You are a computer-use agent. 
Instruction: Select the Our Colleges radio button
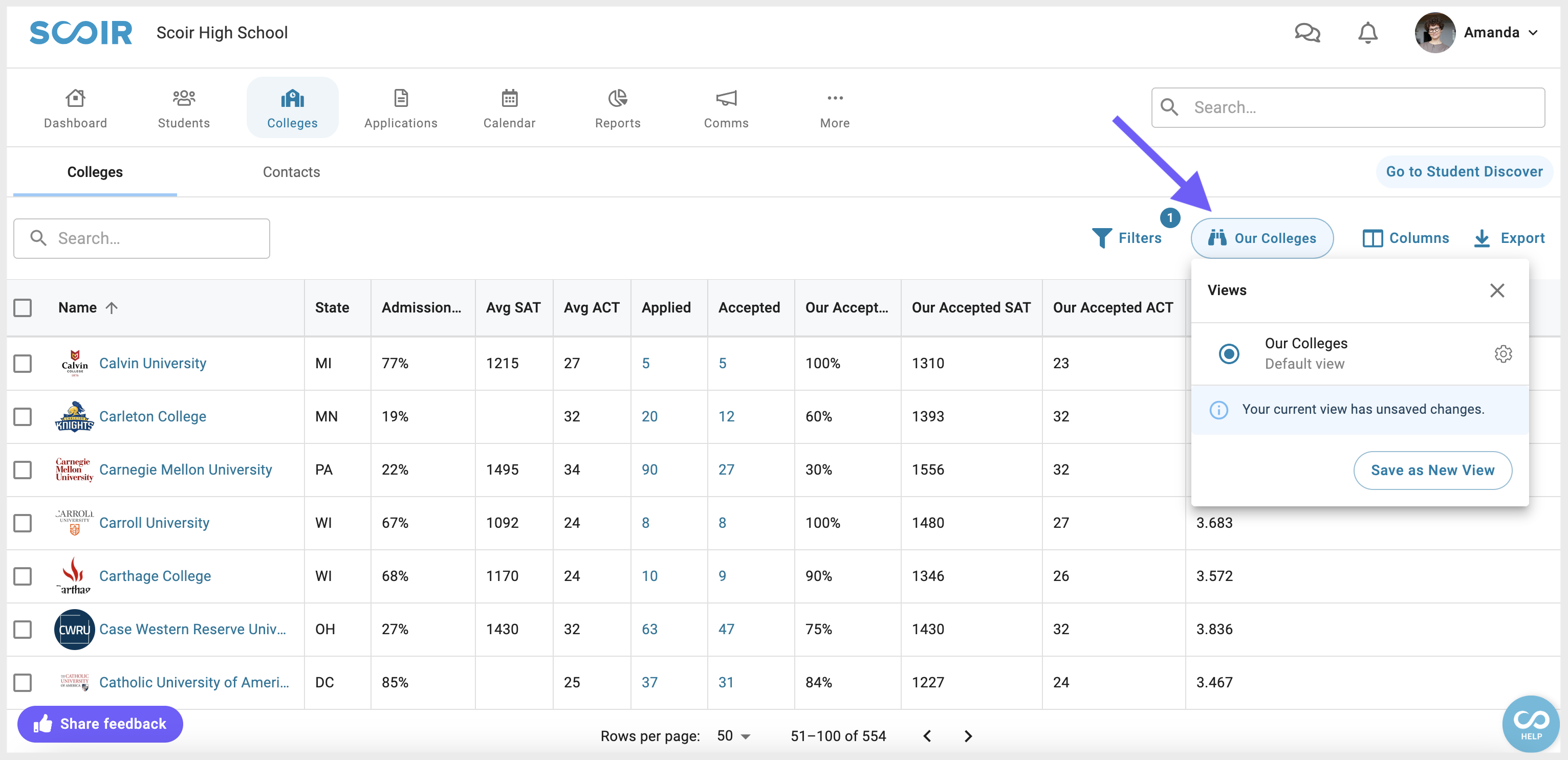coord(1229,353)
